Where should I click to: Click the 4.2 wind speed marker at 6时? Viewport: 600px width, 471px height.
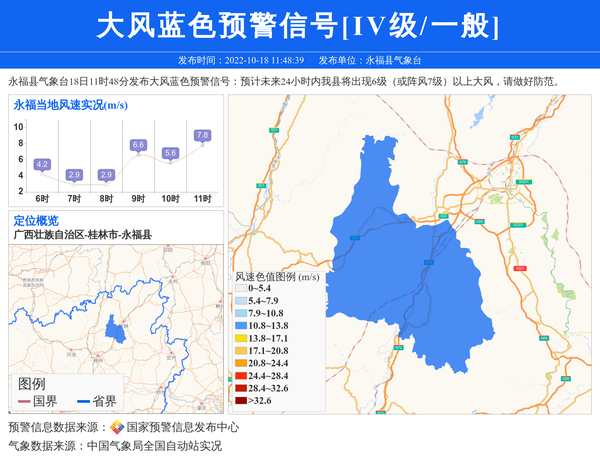coord(42,164)
